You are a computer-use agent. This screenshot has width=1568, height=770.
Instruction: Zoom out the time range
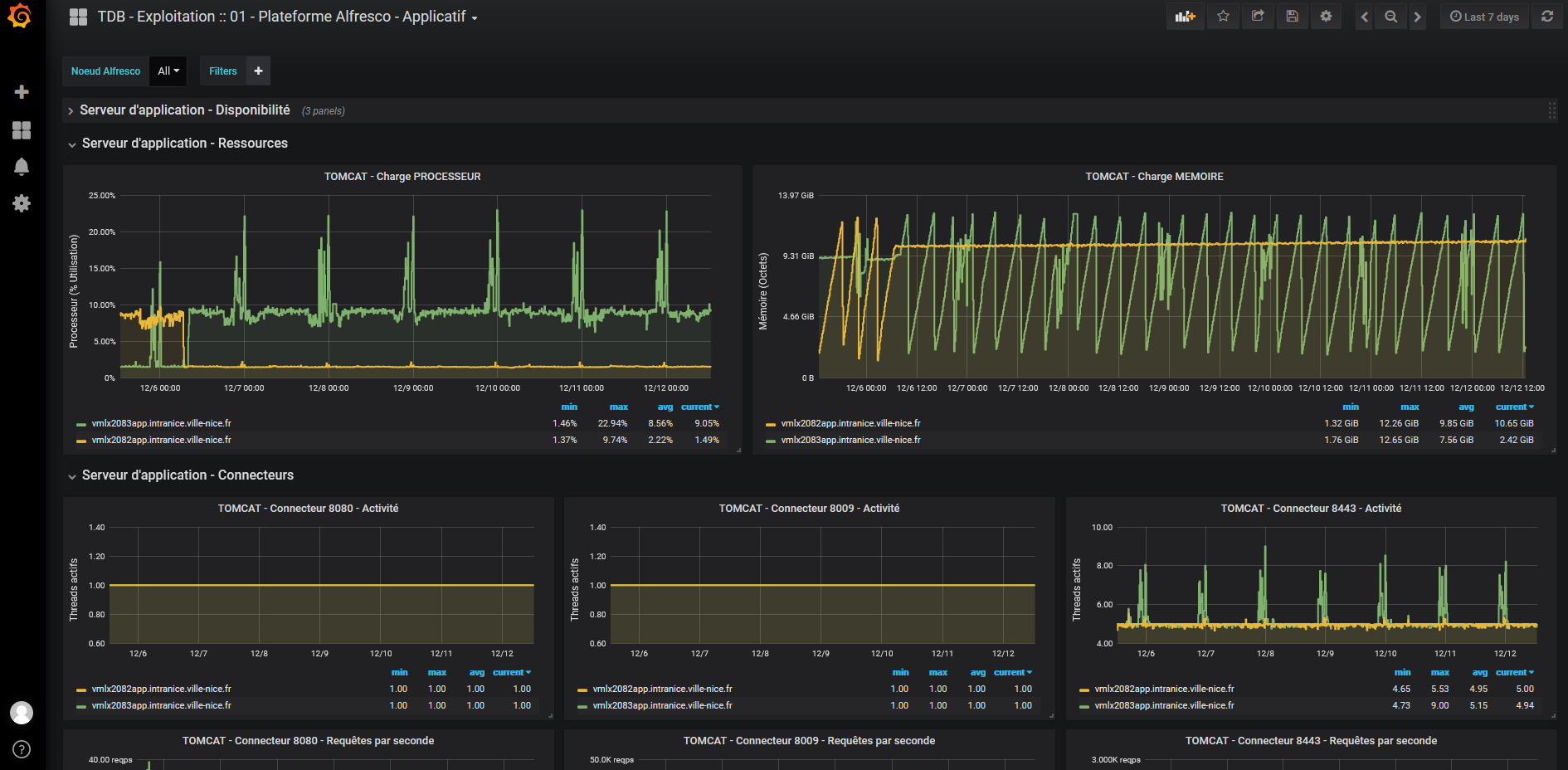1390,17
